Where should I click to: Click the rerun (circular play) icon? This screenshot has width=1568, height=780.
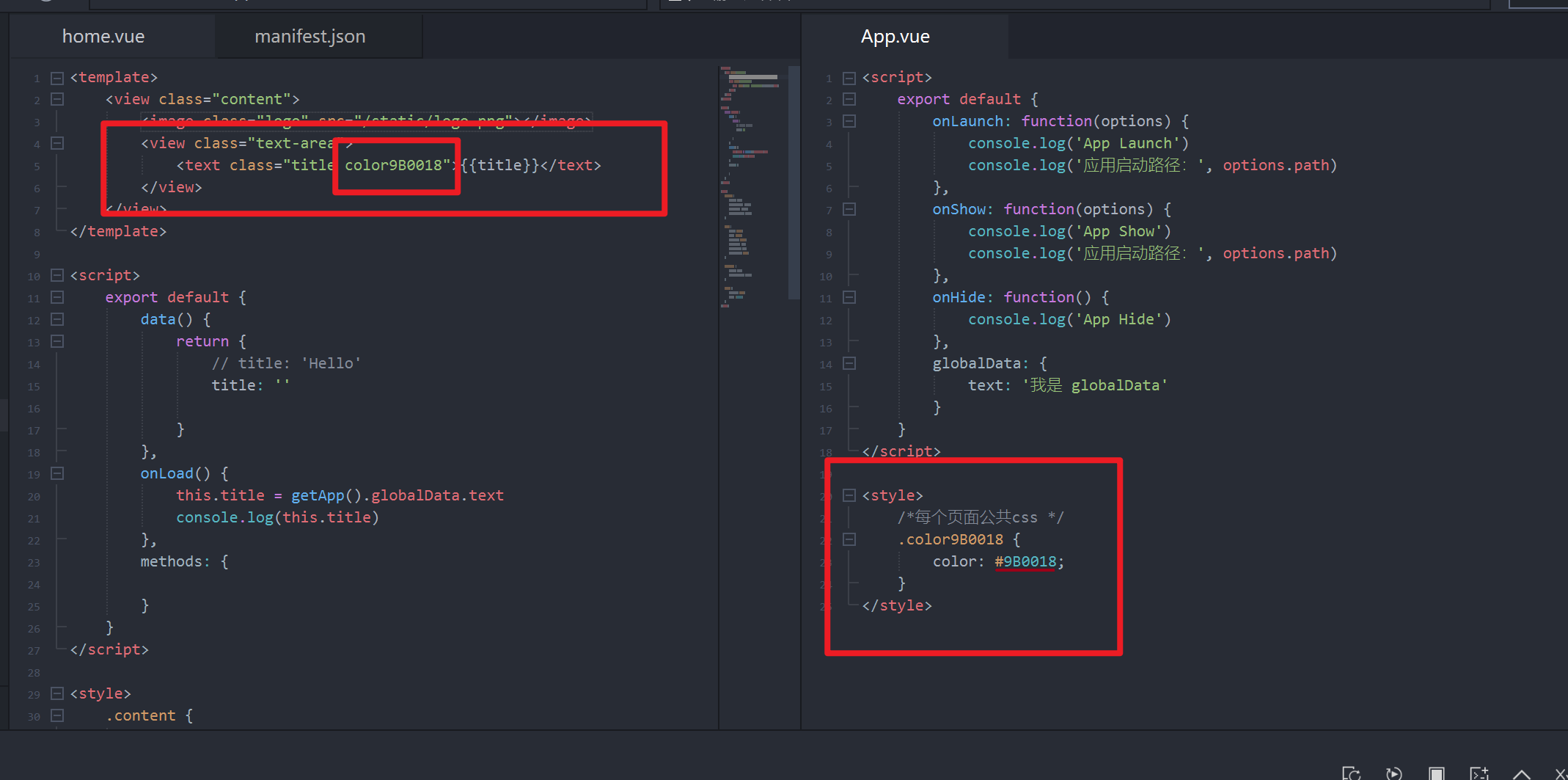pos(1393,773)
